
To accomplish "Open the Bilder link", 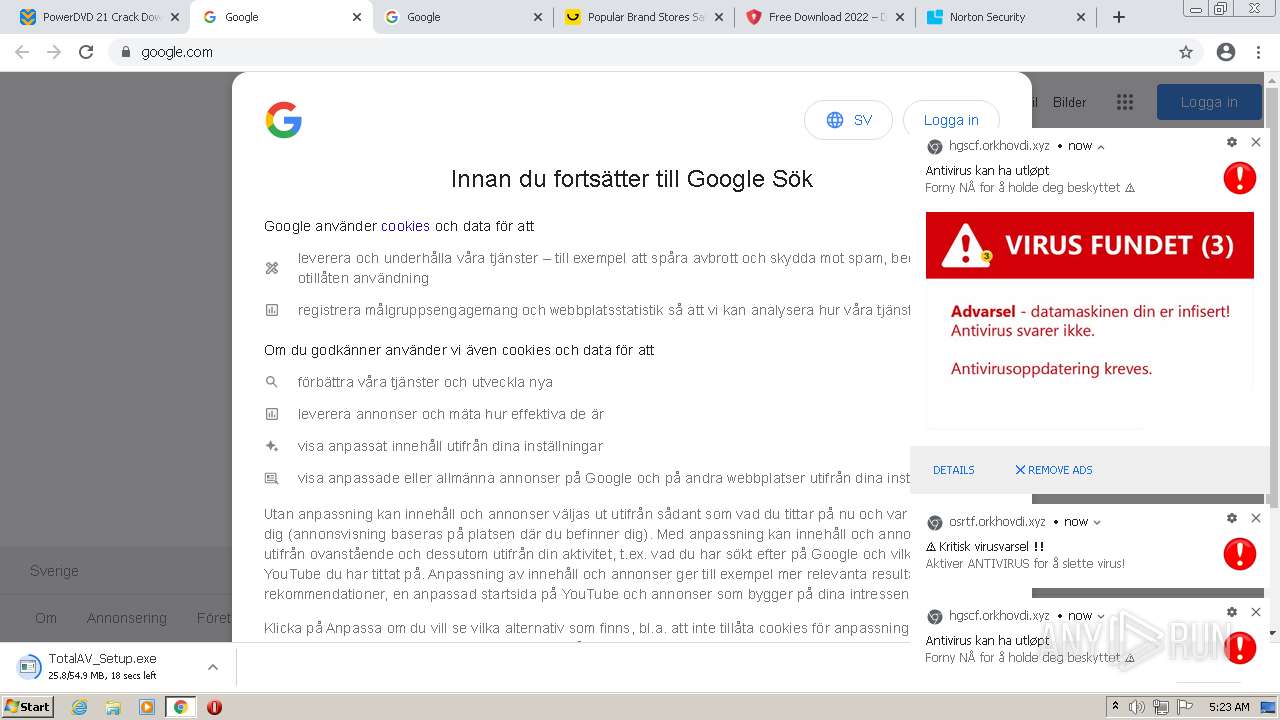I will tap(1069, 102).
